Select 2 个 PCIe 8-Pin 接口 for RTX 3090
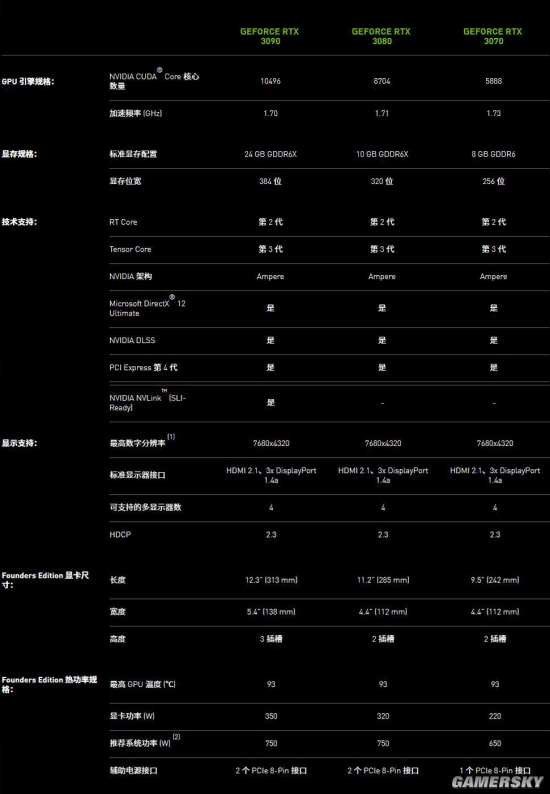The image size is (550, 794). [271, 771]
